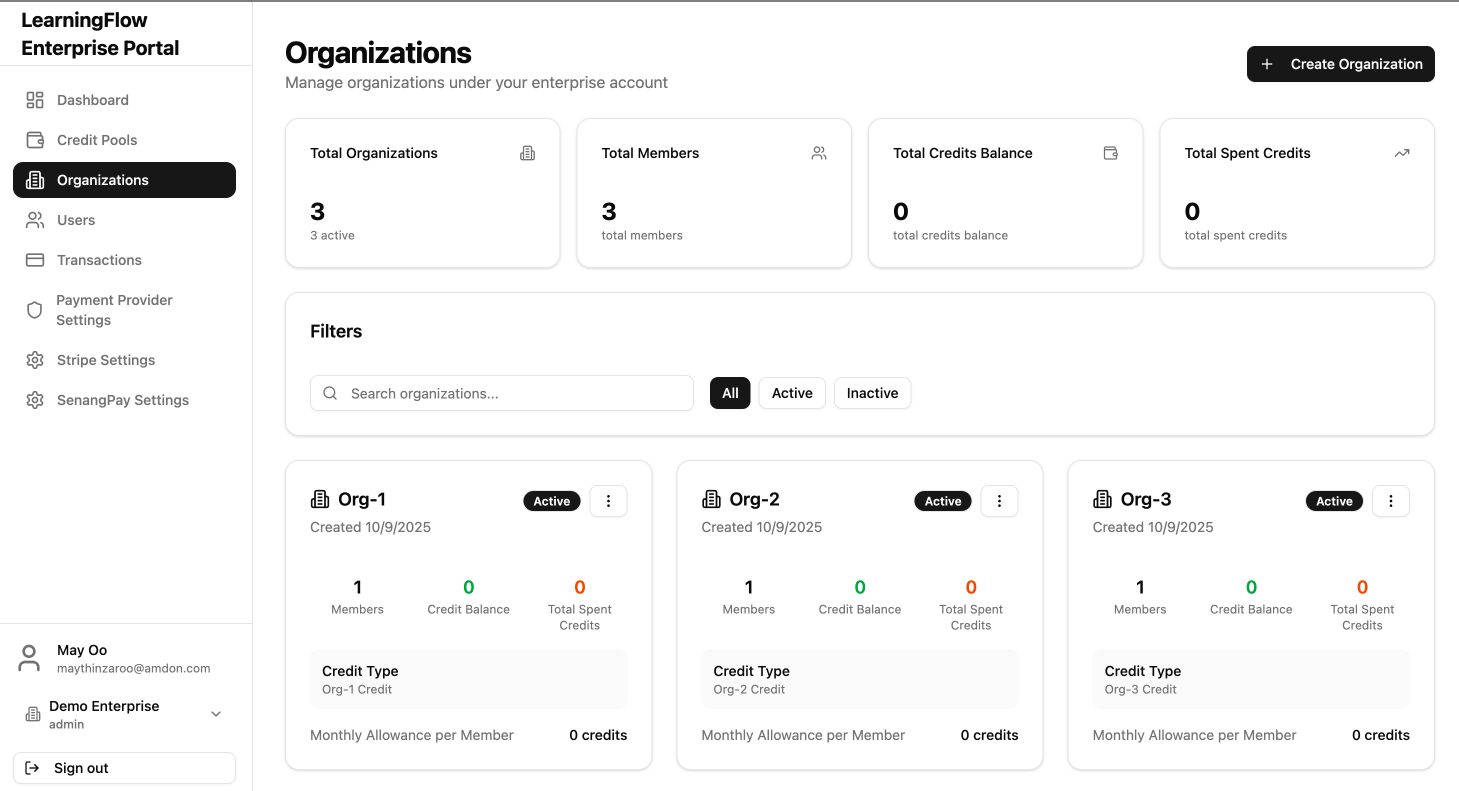Viewport: 1459px width, 791px height.
Task: Open the three-dot menu on Org-3 card
Action: click(x=1391, y=500)
